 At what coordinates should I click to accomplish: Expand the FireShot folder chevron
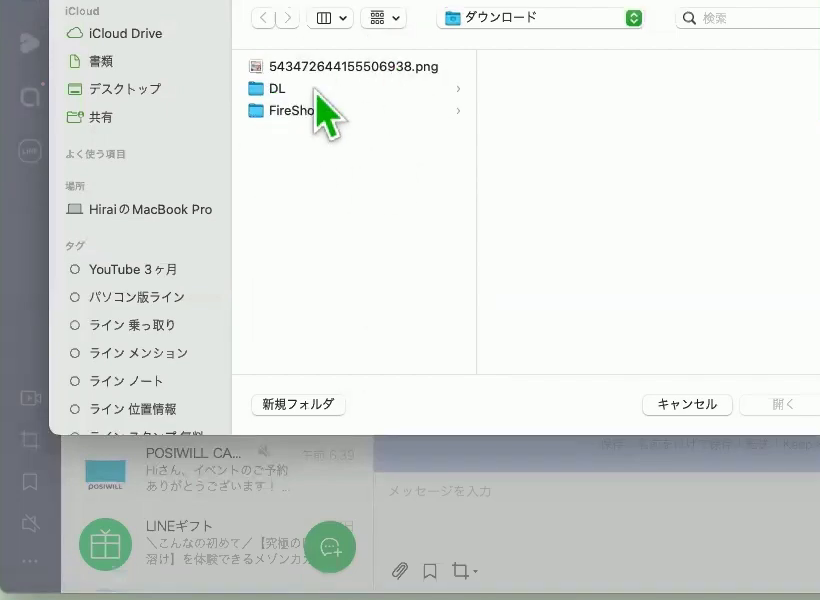(458, 111)
